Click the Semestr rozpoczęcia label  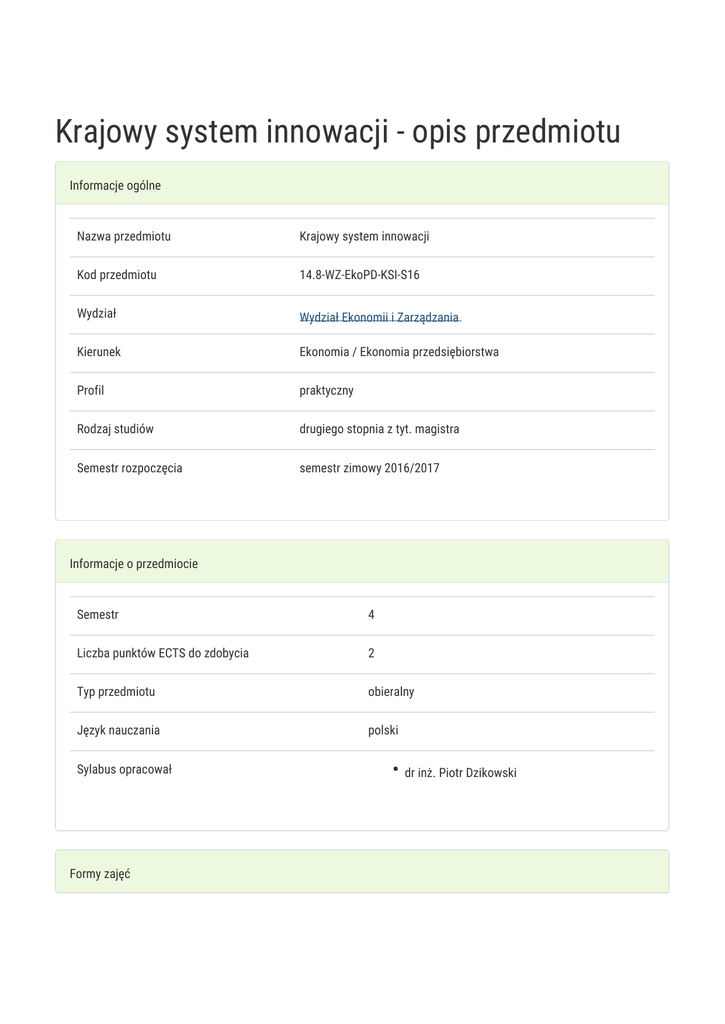tap(130, 467)
